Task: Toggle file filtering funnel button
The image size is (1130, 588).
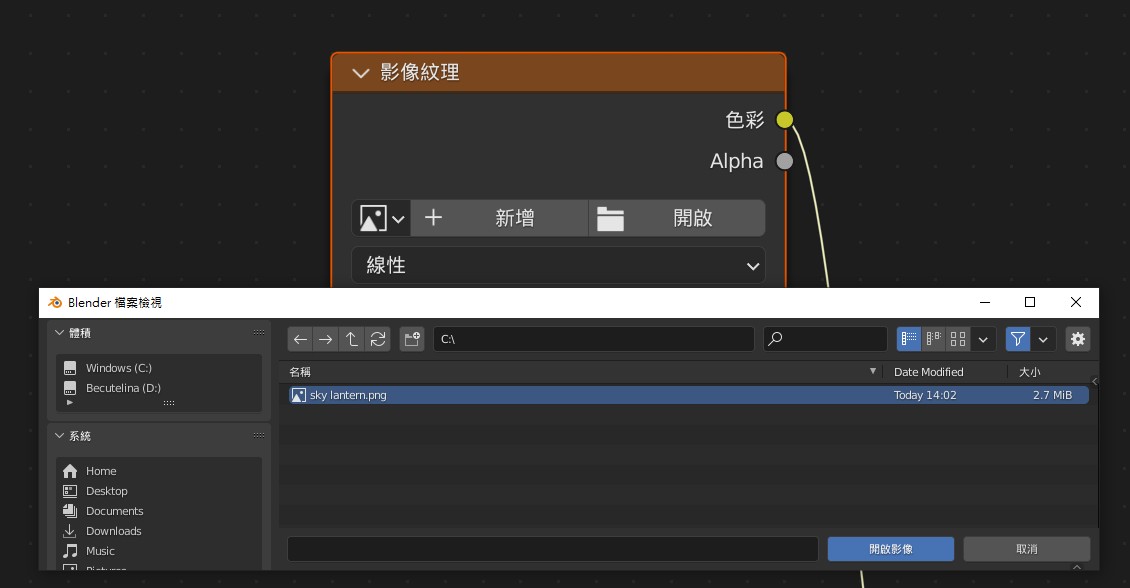Action: coord(1017,339)
